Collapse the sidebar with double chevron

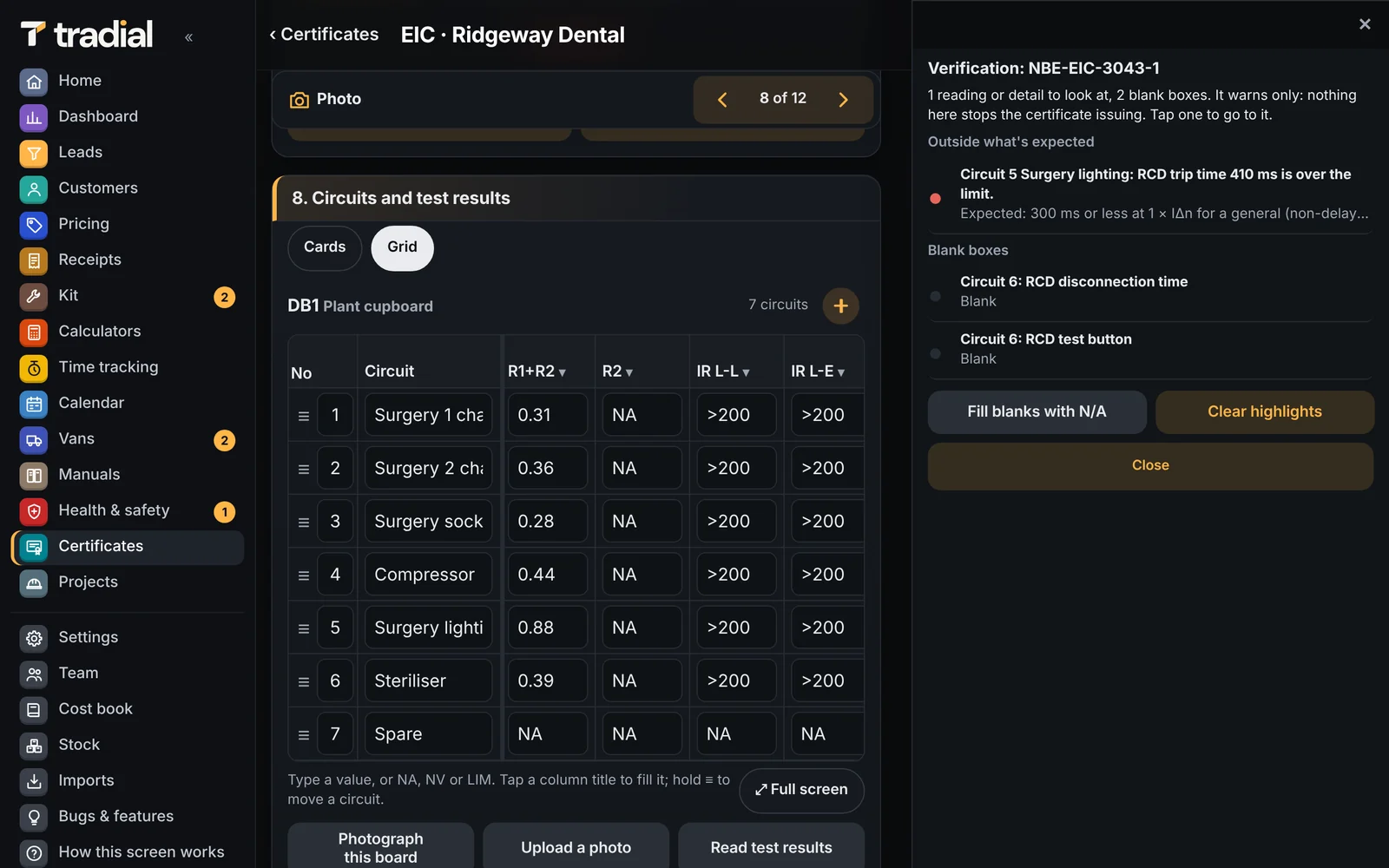188,37
